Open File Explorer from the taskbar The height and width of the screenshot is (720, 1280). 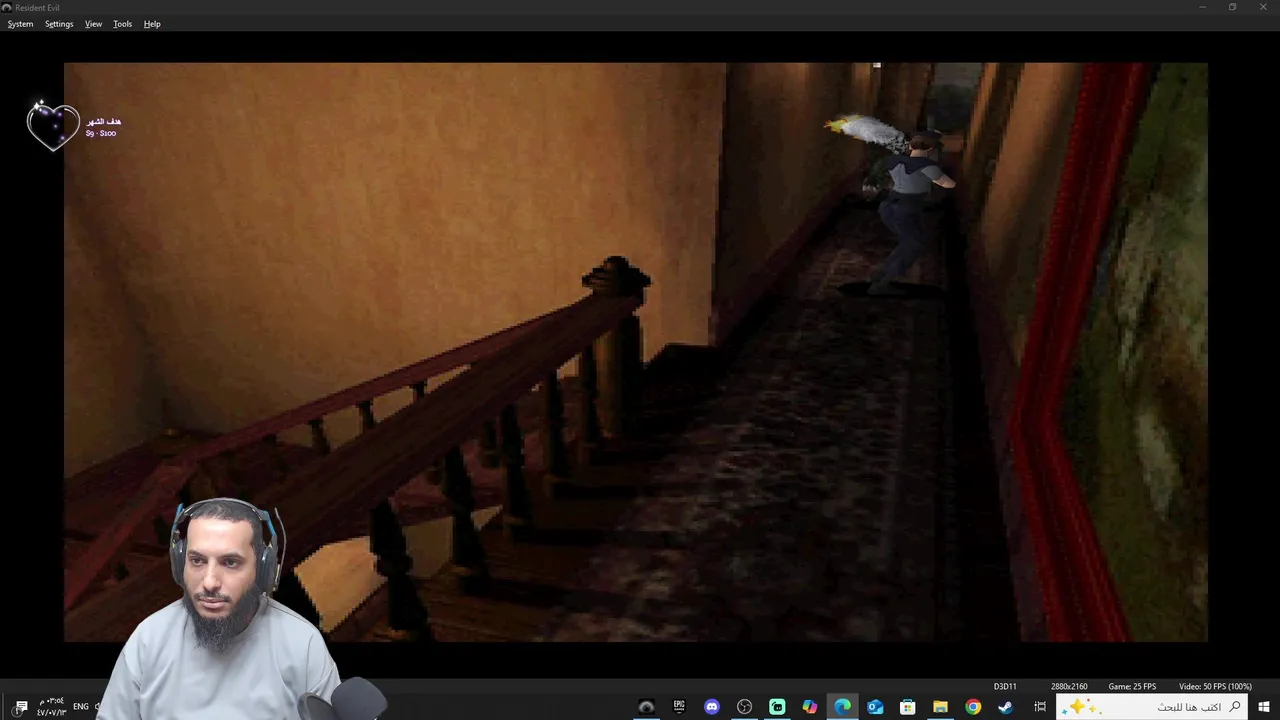click(x=940, y=707)
